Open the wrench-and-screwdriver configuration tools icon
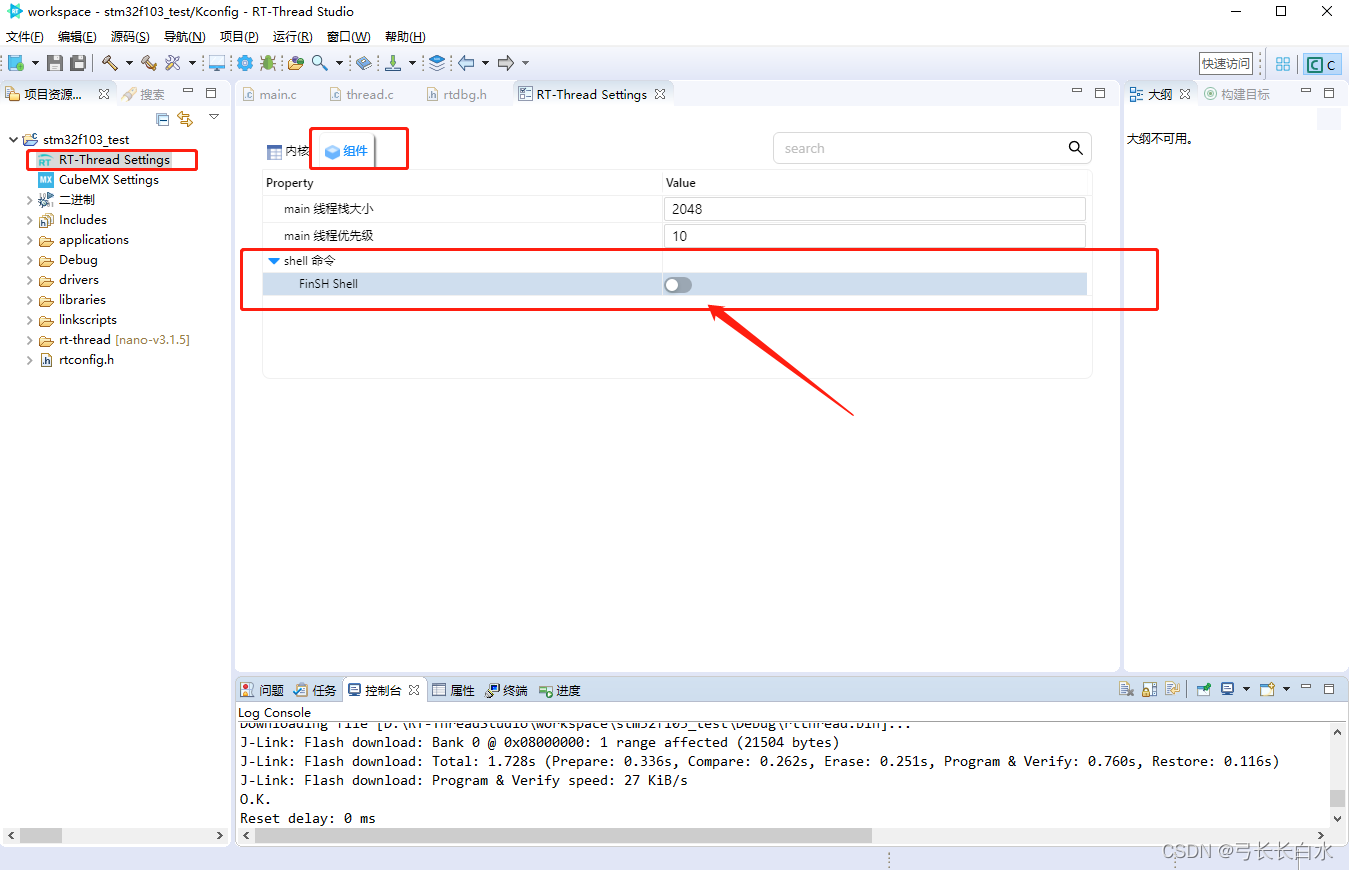Image resolution: width=1349 pixels, height=870 pixels. 173,63
